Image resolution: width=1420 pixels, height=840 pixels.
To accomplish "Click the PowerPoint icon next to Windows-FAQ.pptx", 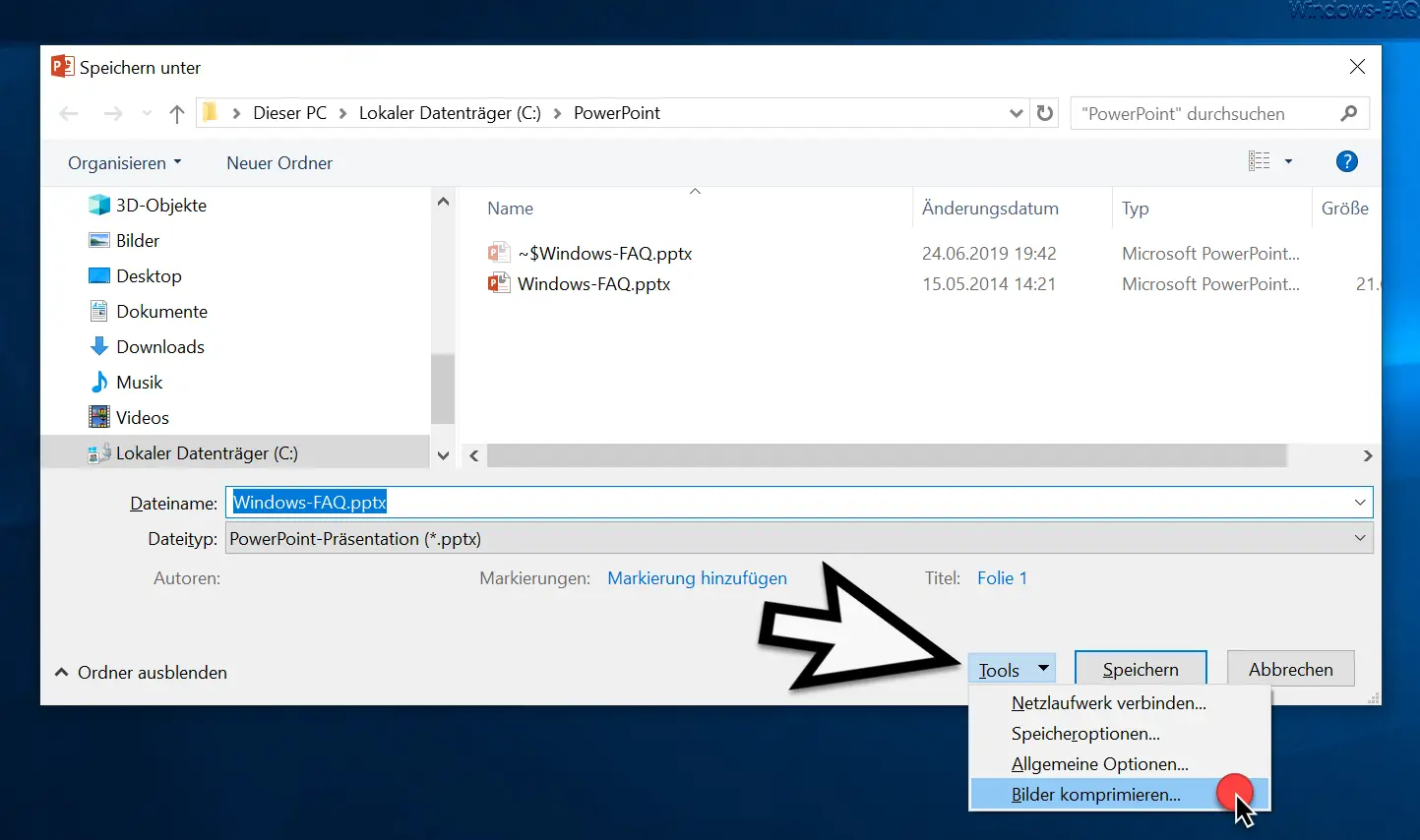I will pos(500,283).
